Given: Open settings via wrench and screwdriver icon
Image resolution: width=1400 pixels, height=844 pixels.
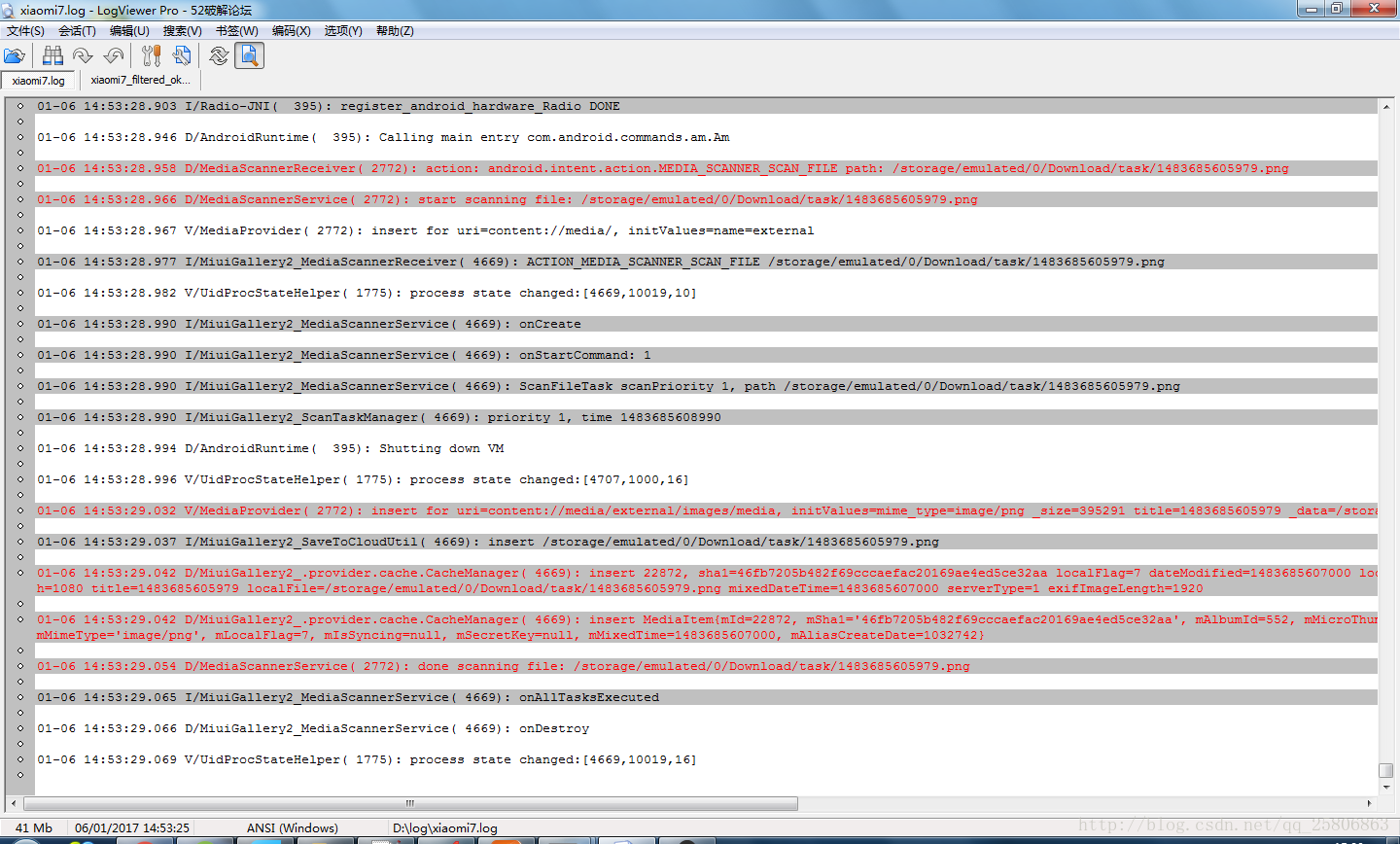Looking at the screenshot, I should pyautogui.click(x=151, y=56).
